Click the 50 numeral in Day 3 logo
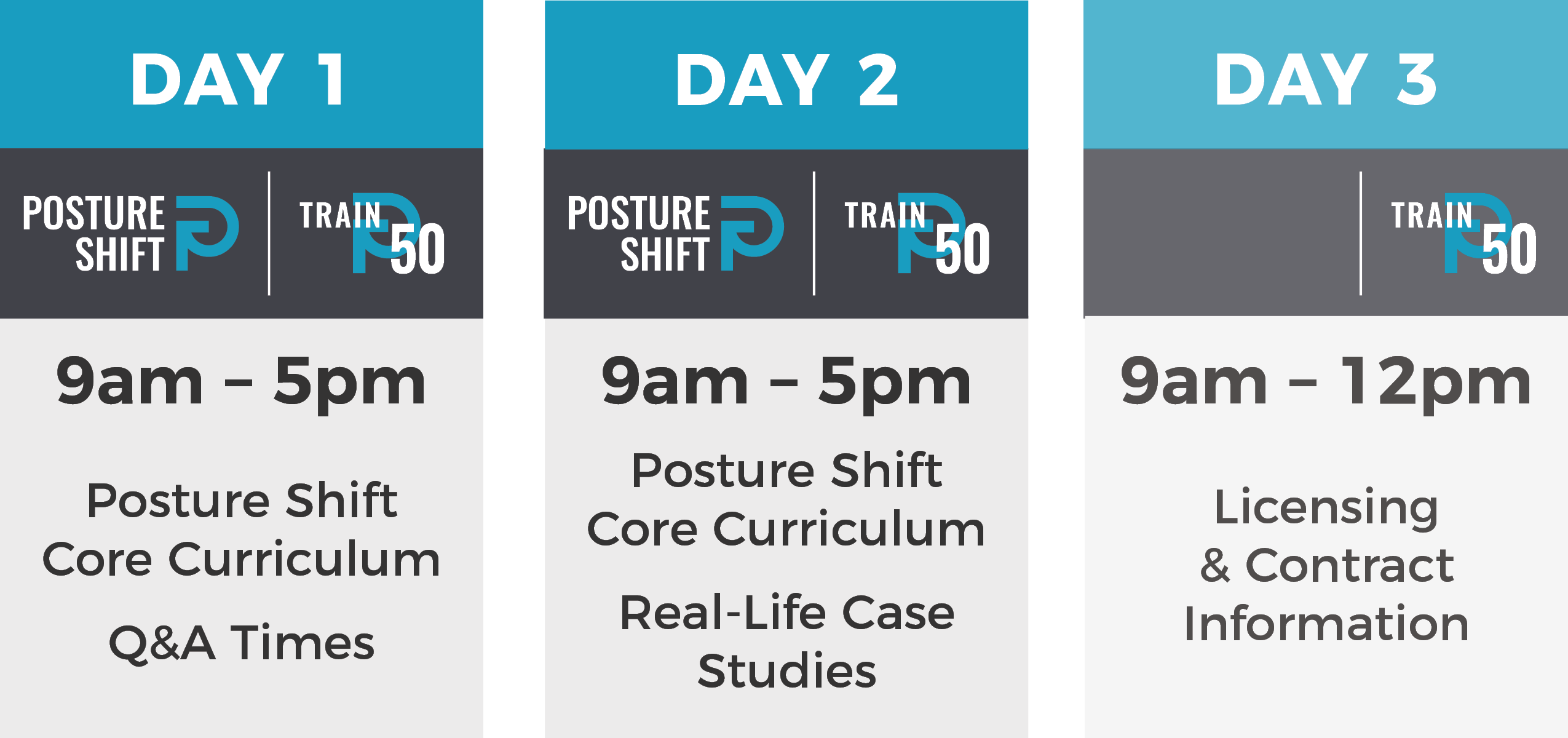The width and height of the screenshot is (1568, 738). 1510,248
